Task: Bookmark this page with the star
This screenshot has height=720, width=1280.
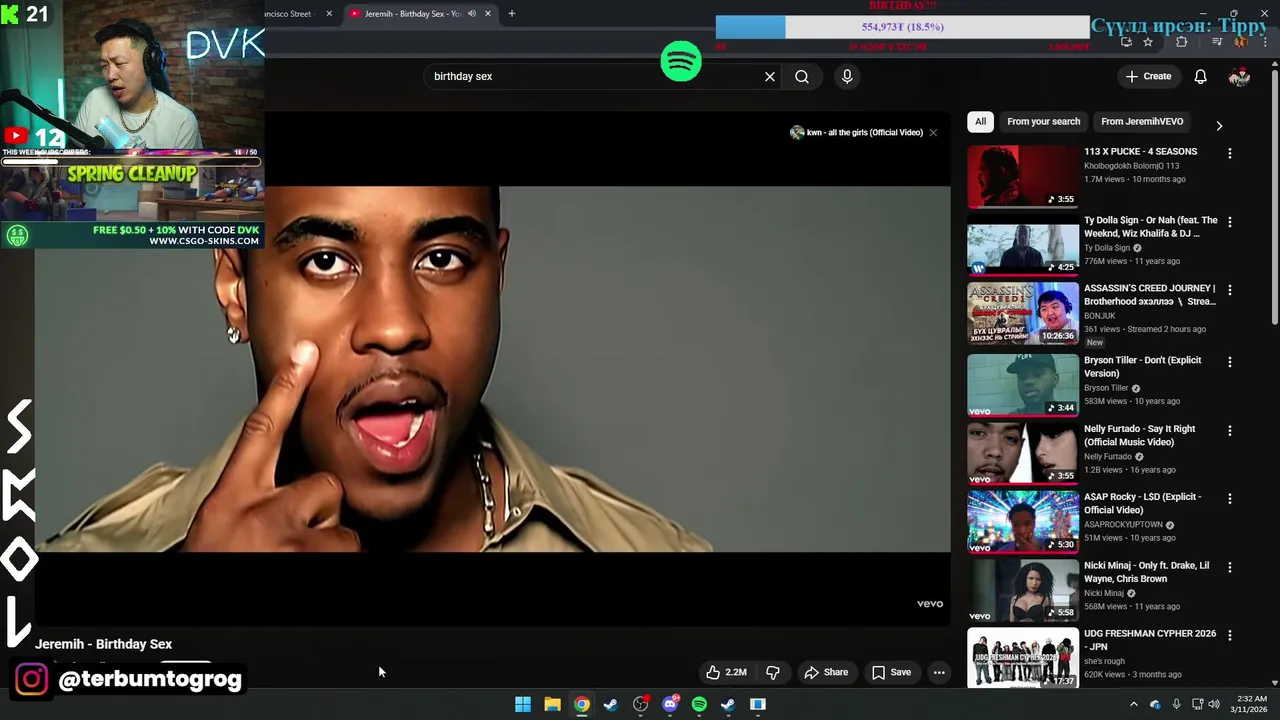Action: pyautogui.click(x=1148, y=42)
